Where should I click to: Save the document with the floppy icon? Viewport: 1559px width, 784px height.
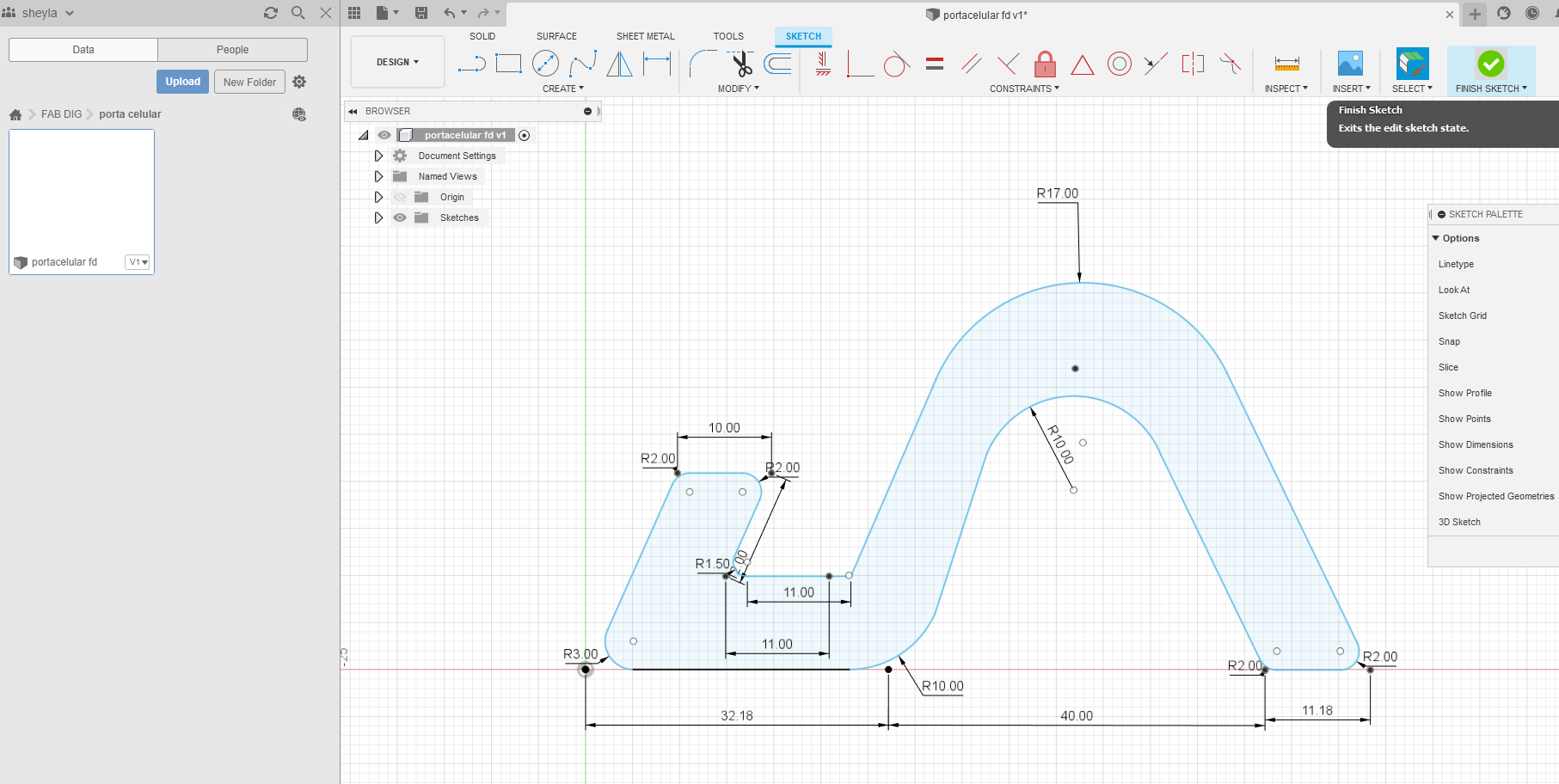(x=421, y=13)
